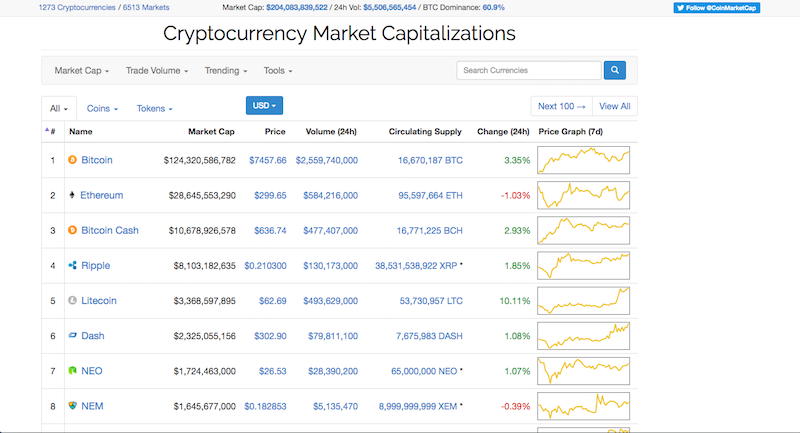Click the View All button
The image size is (800, 433).
pyautogui.click(x=615, y=106)
